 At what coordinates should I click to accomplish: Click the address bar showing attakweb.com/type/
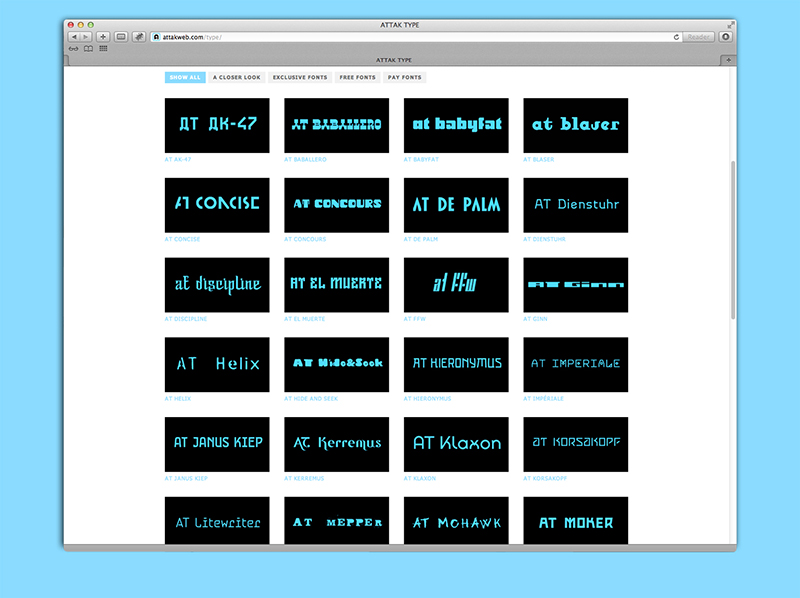pos(416,37)
